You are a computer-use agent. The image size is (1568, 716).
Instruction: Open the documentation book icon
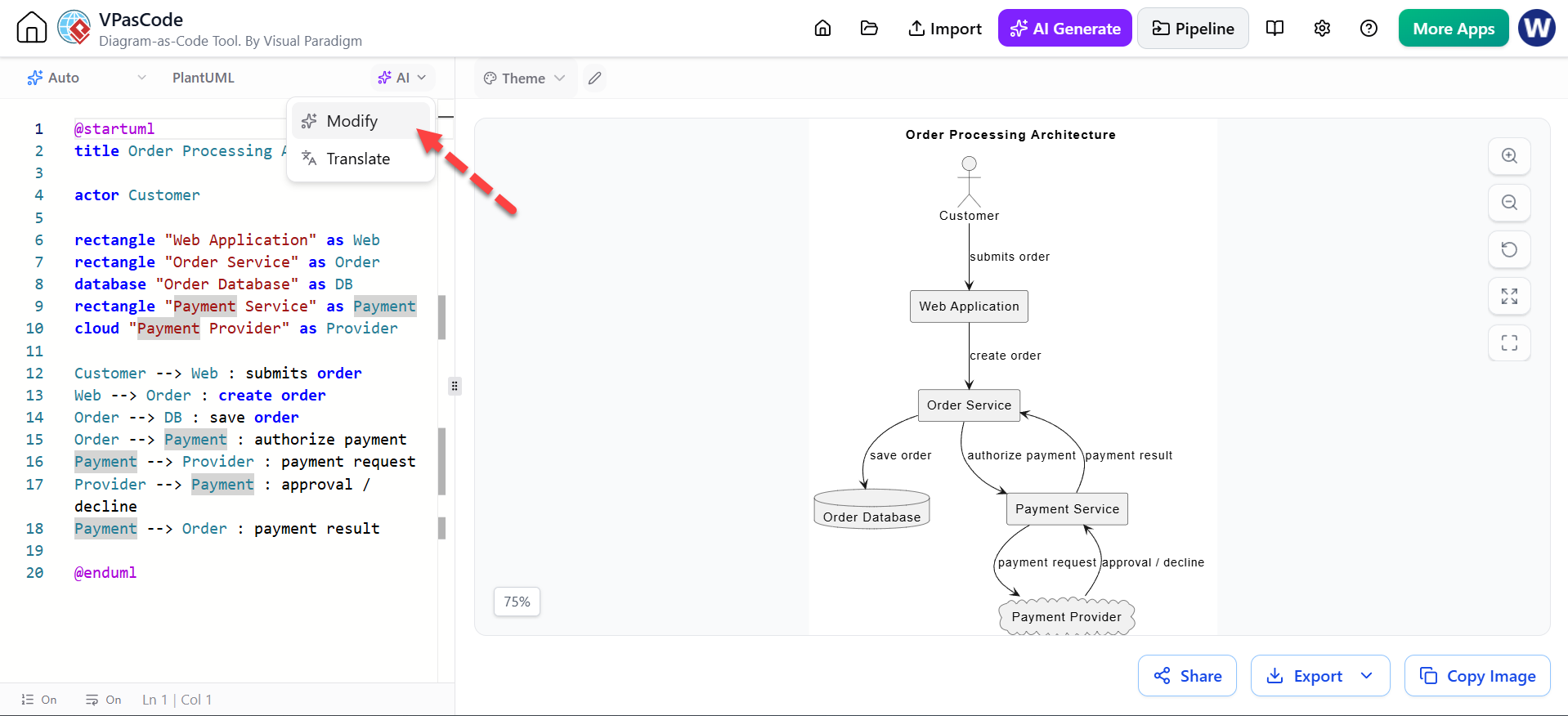pos(1275,29)
